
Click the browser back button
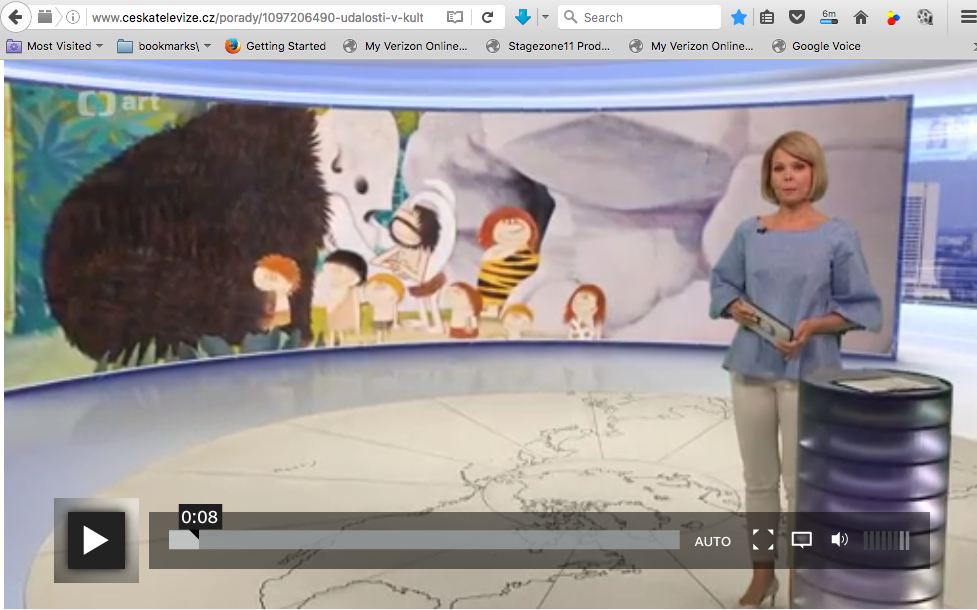pyautogui.click(x=15, y=17)
